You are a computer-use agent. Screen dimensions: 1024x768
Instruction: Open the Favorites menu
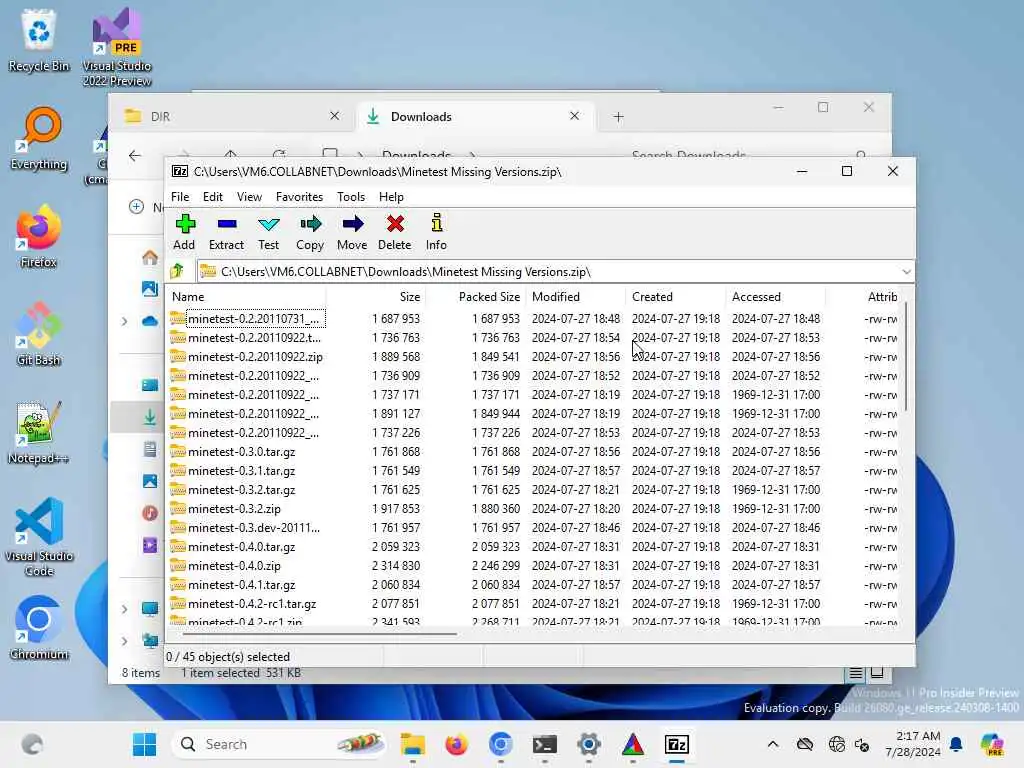point(299,197)
